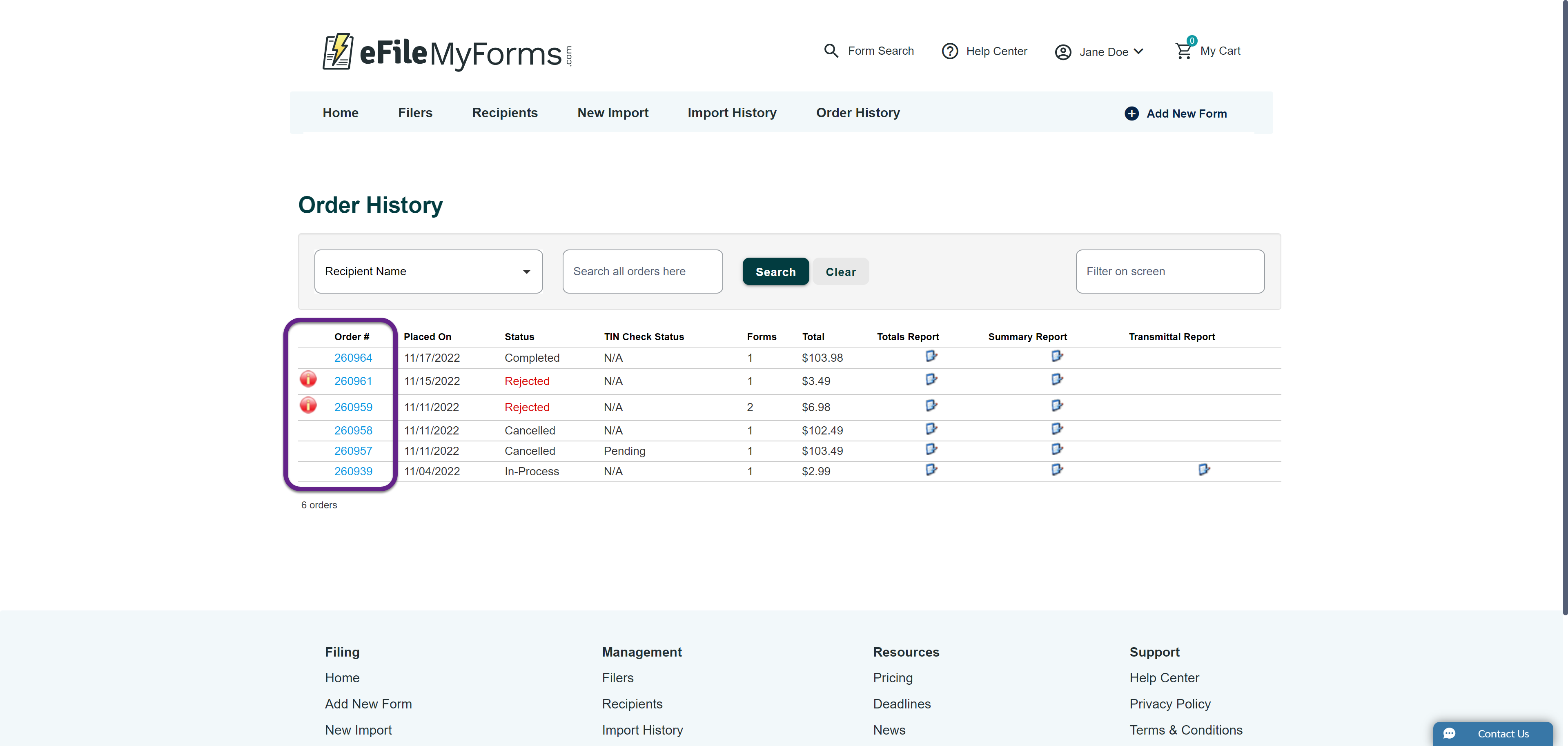Open Help Center question mark icon

949,51
